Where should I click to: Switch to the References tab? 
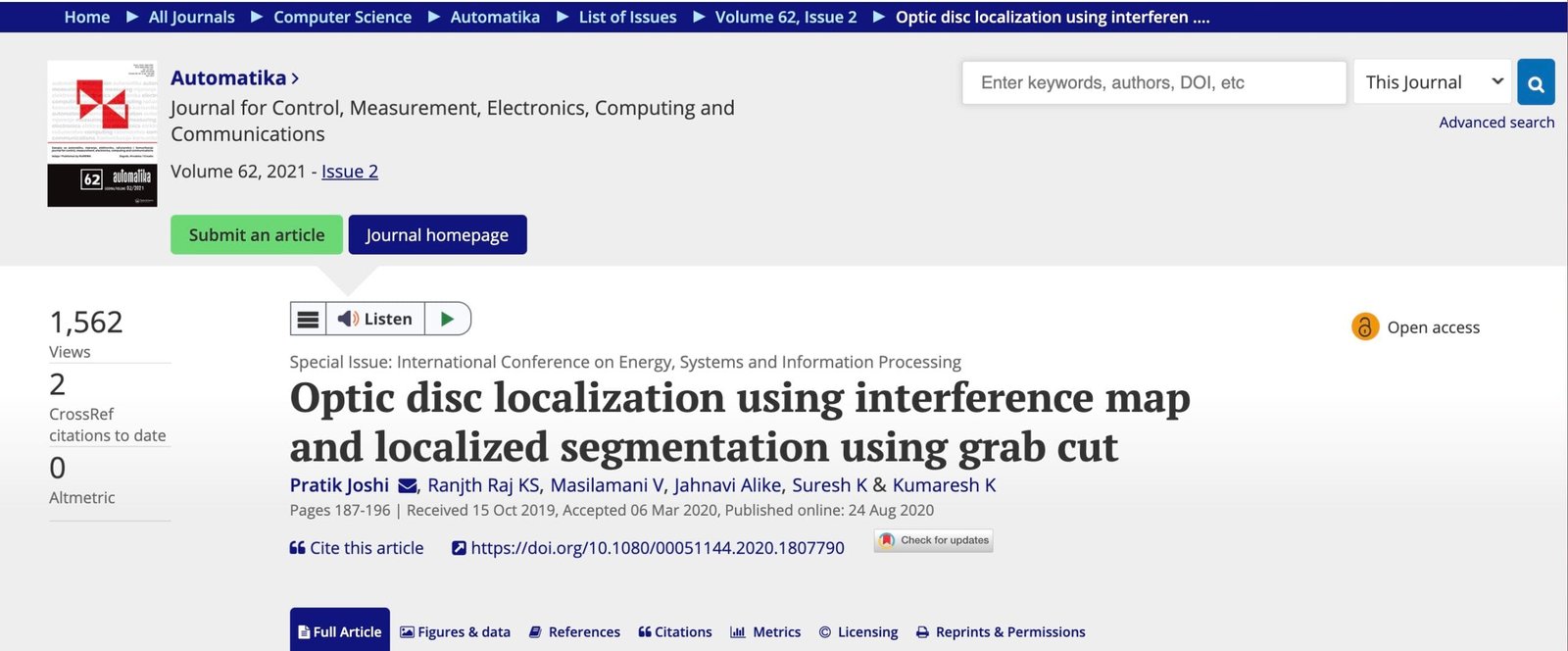coord(574,632)
